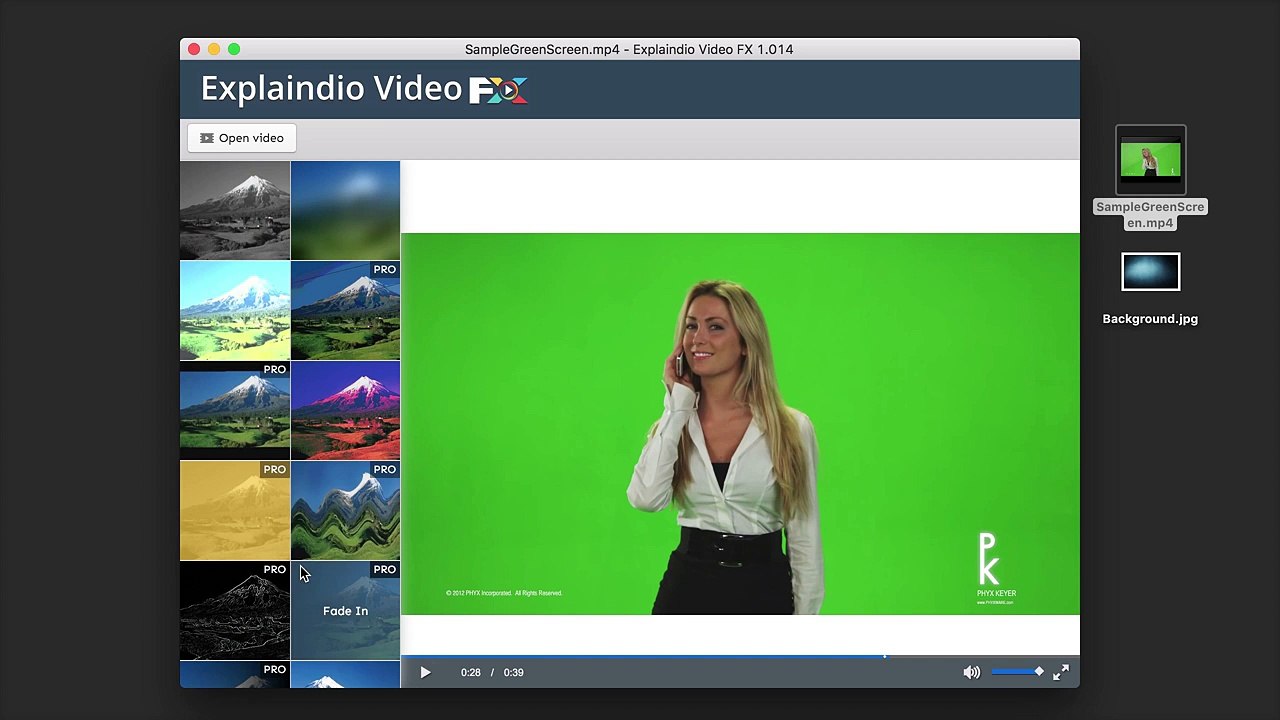Apply the blurred mountain effect thumbnail
1280x720 pixels.
coord(345,210)
